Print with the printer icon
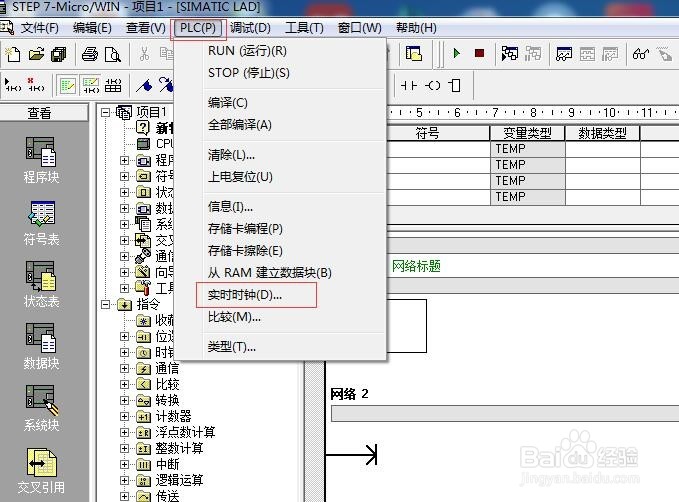 click(x=90, y=54)
